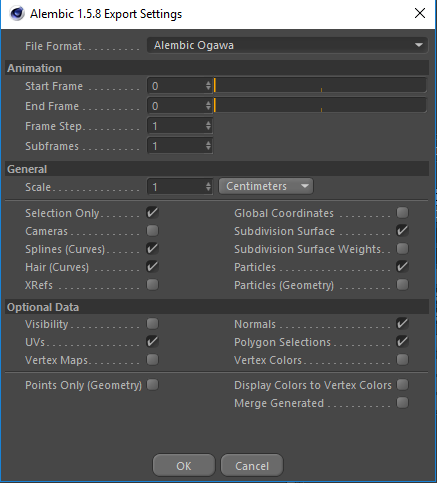Enable the Global Coordinates checkbox
Viewport: 437px width, 483px height.
[402, 213]
